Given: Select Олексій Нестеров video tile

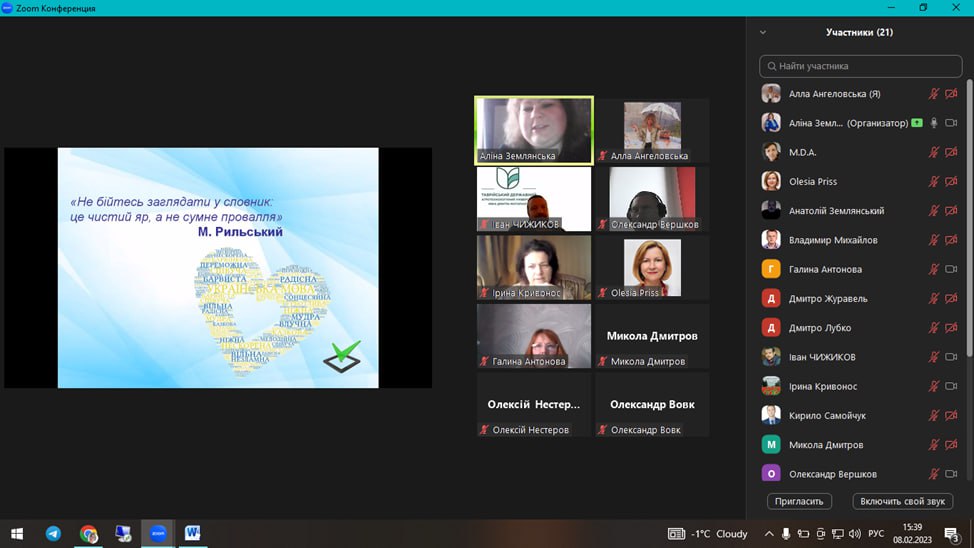Looking at the screenshot, I should [x=534, y=404].
